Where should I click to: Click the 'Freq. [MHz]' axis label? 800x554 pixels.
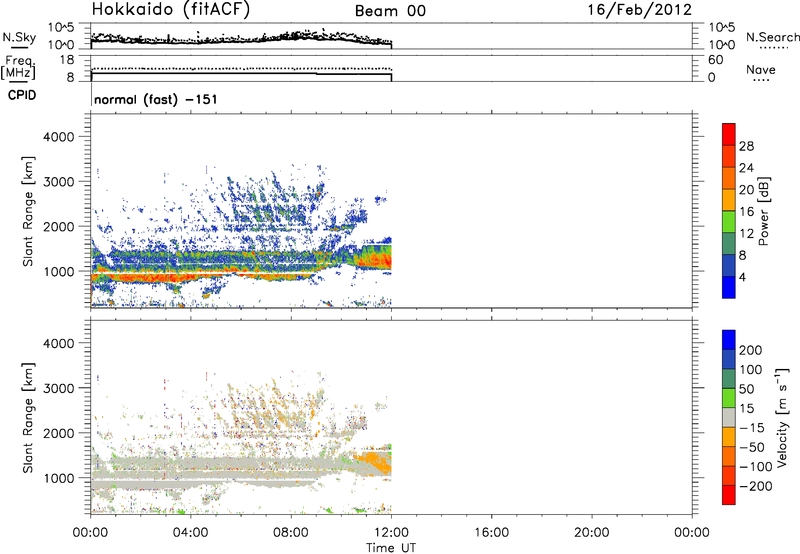(x=18, y=68)
